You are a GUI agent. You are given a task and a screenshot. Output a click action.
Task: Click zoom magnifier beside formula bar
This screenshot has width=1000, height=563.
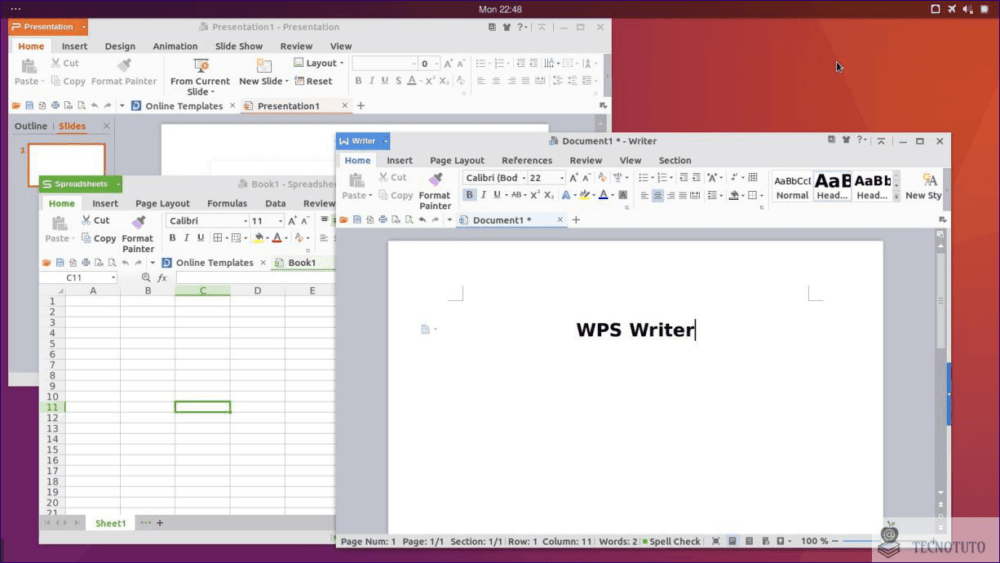146,277
